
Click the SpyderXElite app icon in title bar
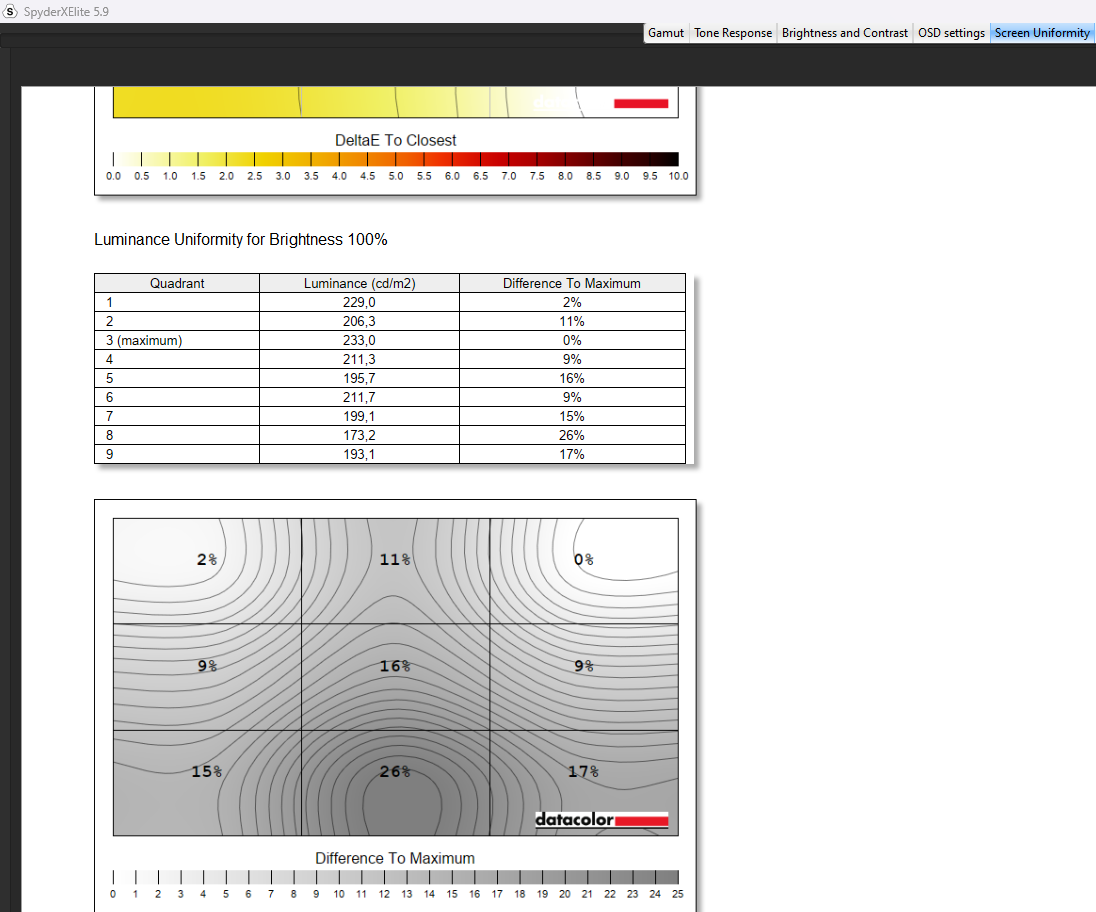[11, 11]
